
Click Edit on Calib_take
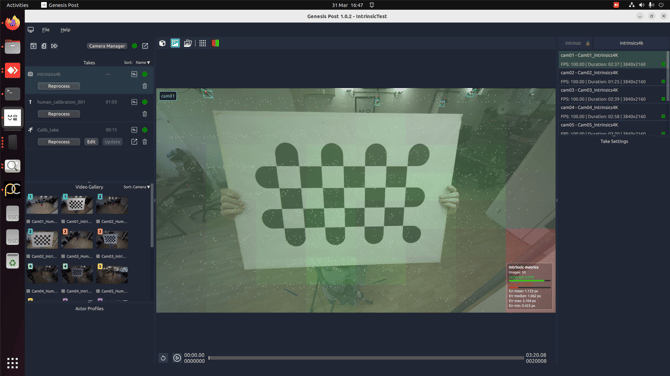[x=91, y=142]
